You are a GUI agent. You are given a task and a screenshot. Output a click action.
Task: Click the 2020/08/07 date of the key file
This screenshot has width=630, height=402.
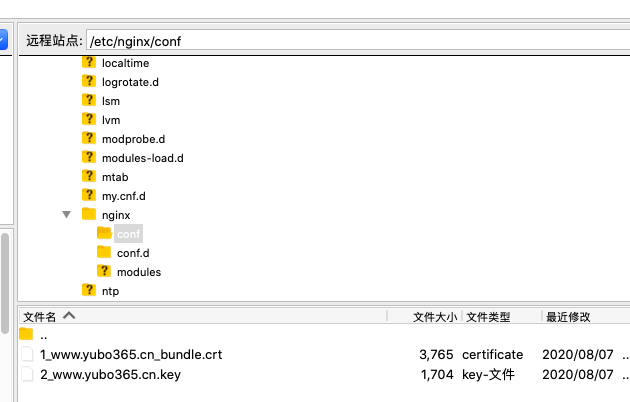click(578, 375)
